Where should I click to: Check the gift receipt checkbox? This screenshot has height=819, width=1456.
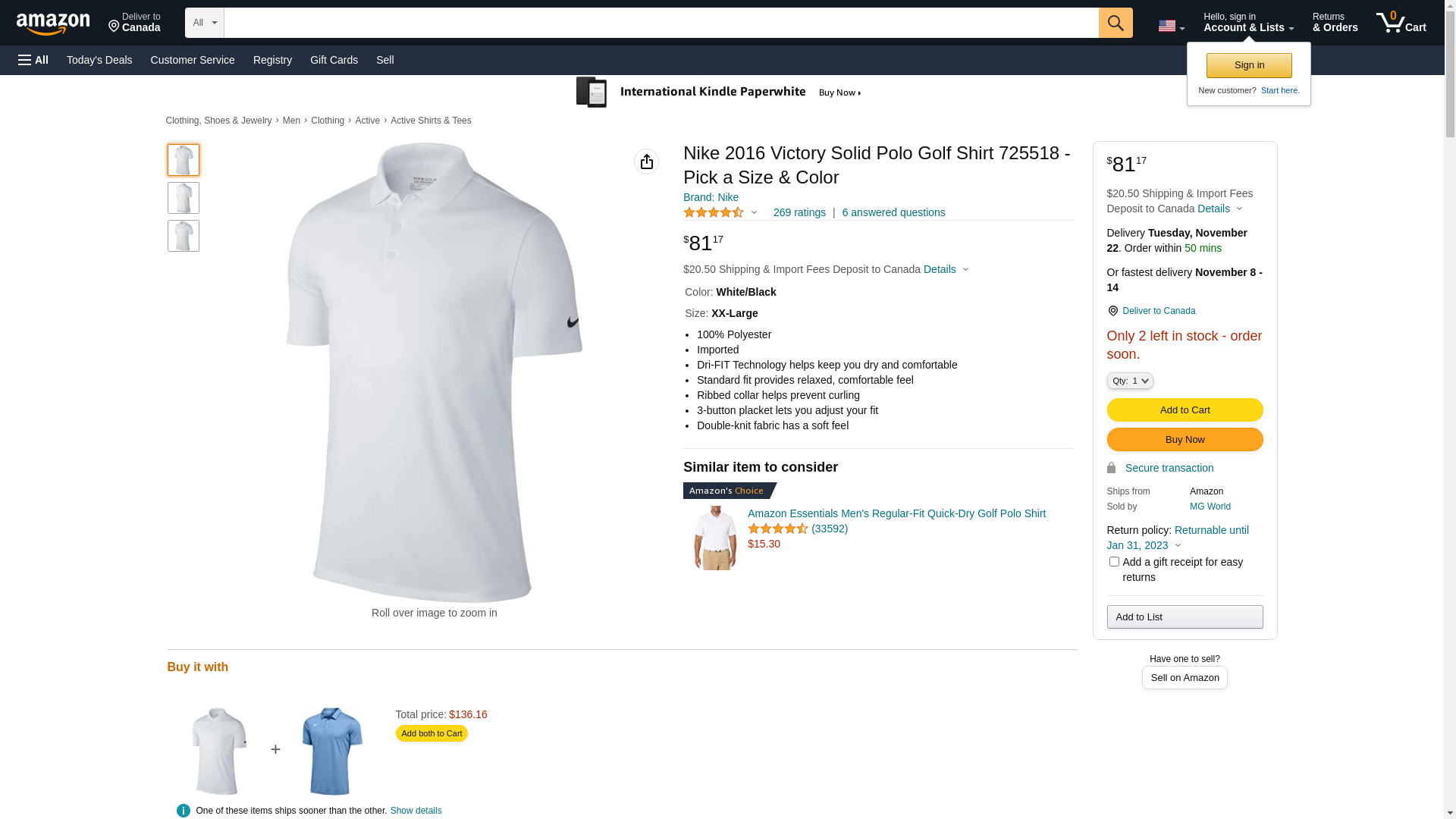1114,562
